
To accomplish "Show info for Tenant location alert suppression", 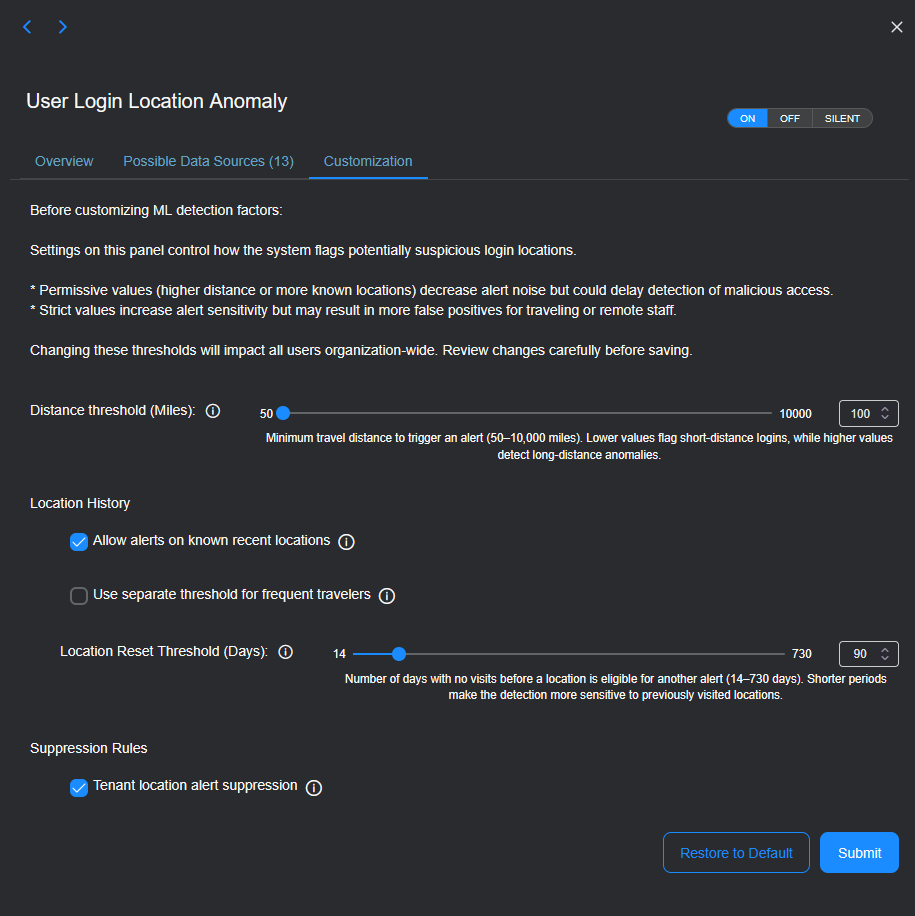I will point(314,788).
